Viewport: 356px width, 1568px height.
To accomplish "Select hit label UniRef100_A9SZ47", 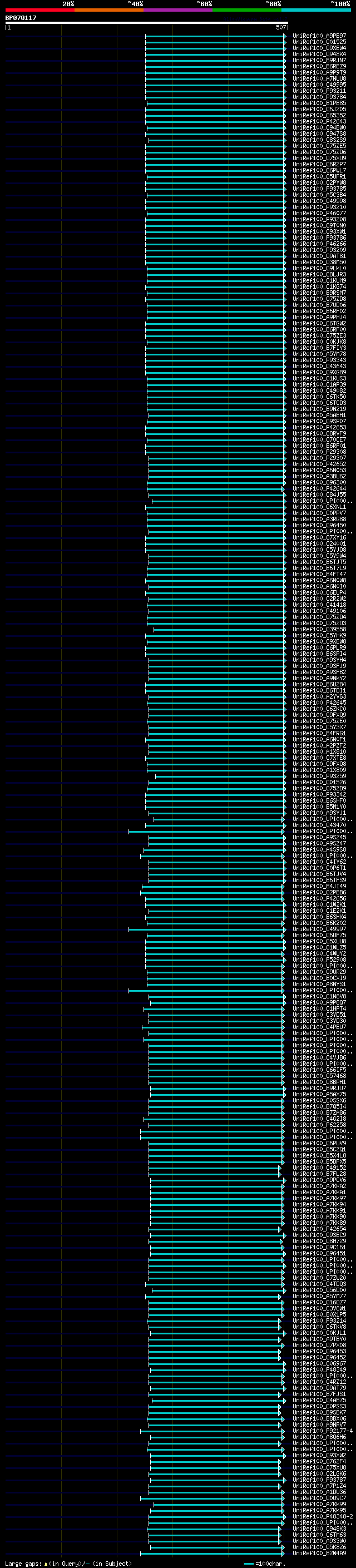I will [319, 843].
